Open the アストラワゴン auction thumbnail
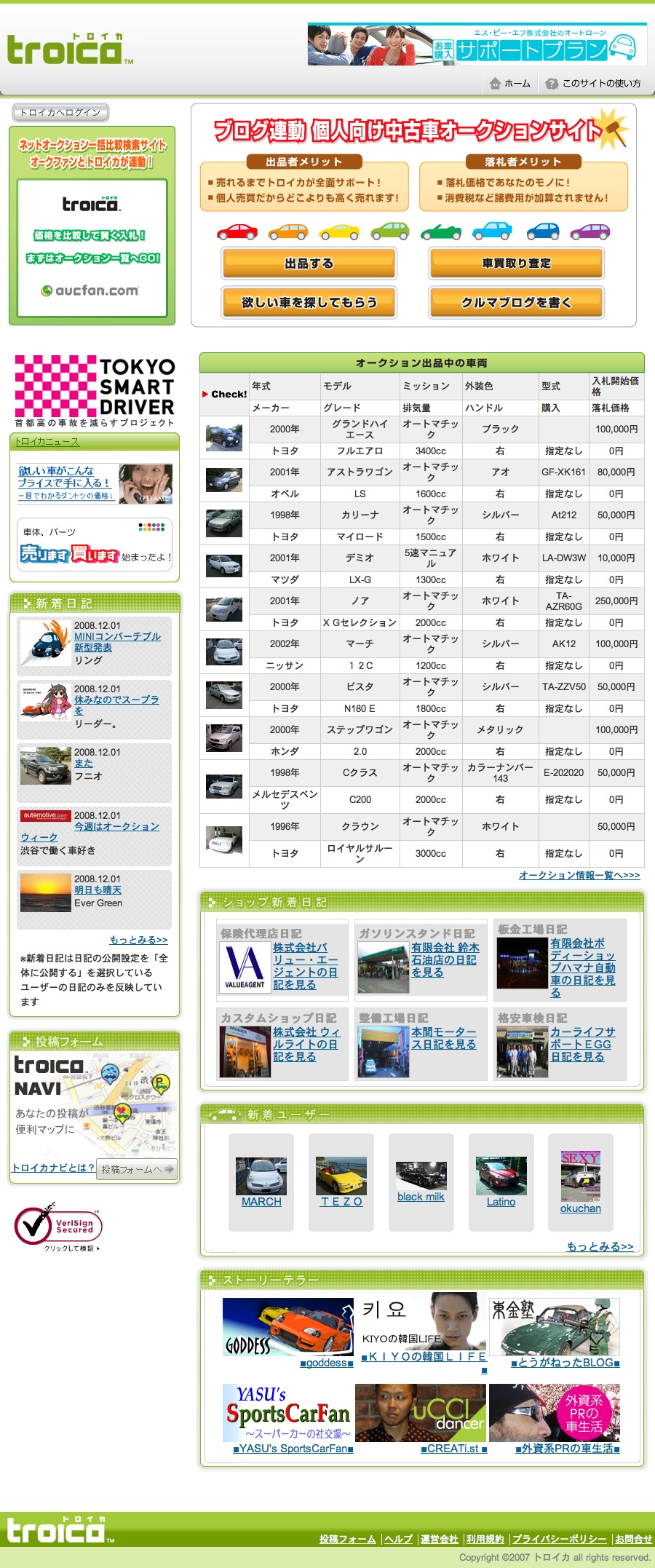655x1568 pixels. [x=224, y=480]
